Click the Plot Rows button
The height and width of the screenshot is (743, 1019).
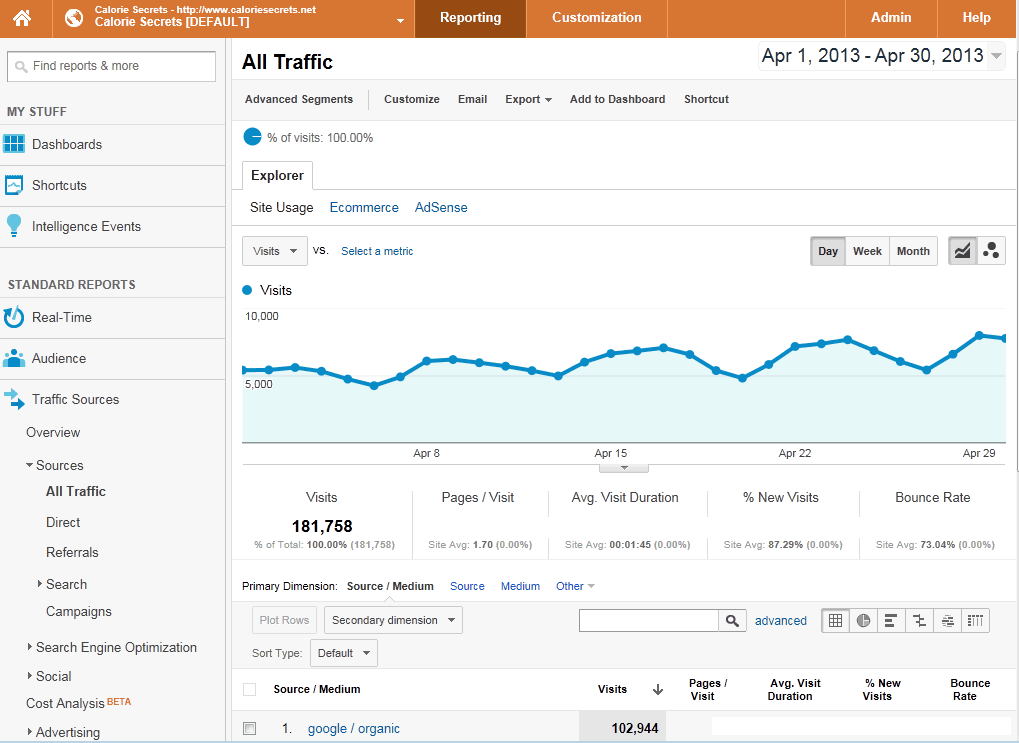point(285,620)
